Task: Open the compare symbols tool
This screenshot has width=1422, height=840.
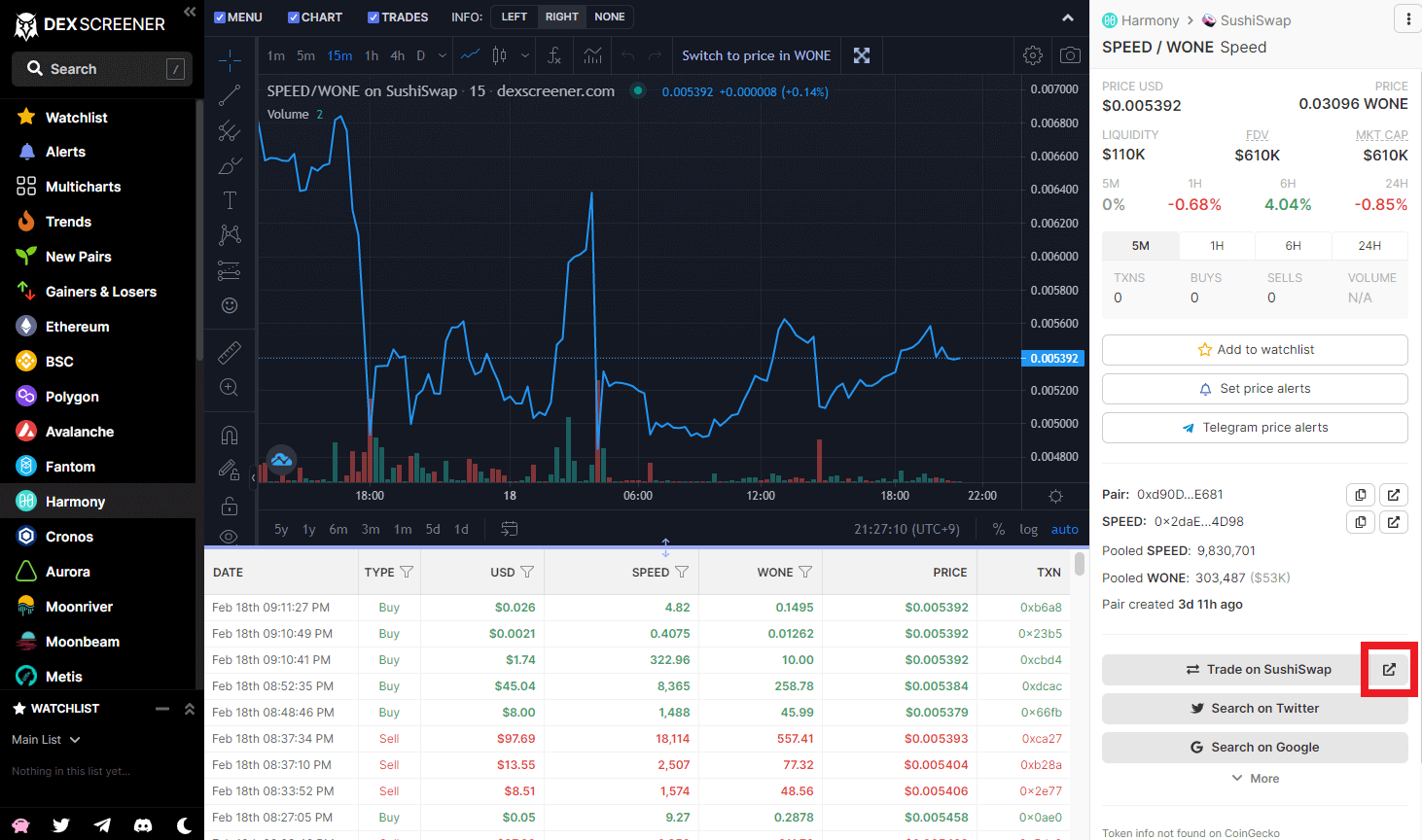Action: tap(593, 55)
